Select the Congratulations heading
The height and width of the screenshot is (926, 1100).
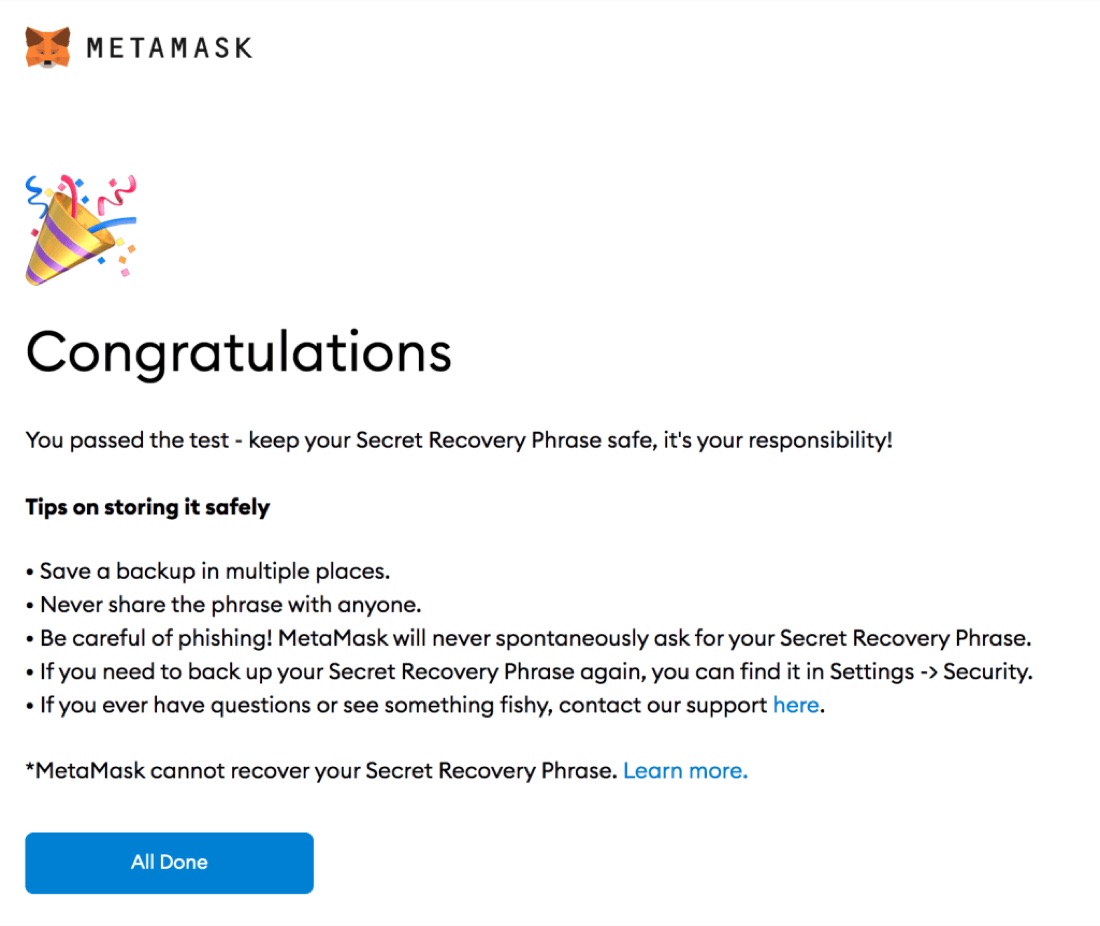click(239, 354)
